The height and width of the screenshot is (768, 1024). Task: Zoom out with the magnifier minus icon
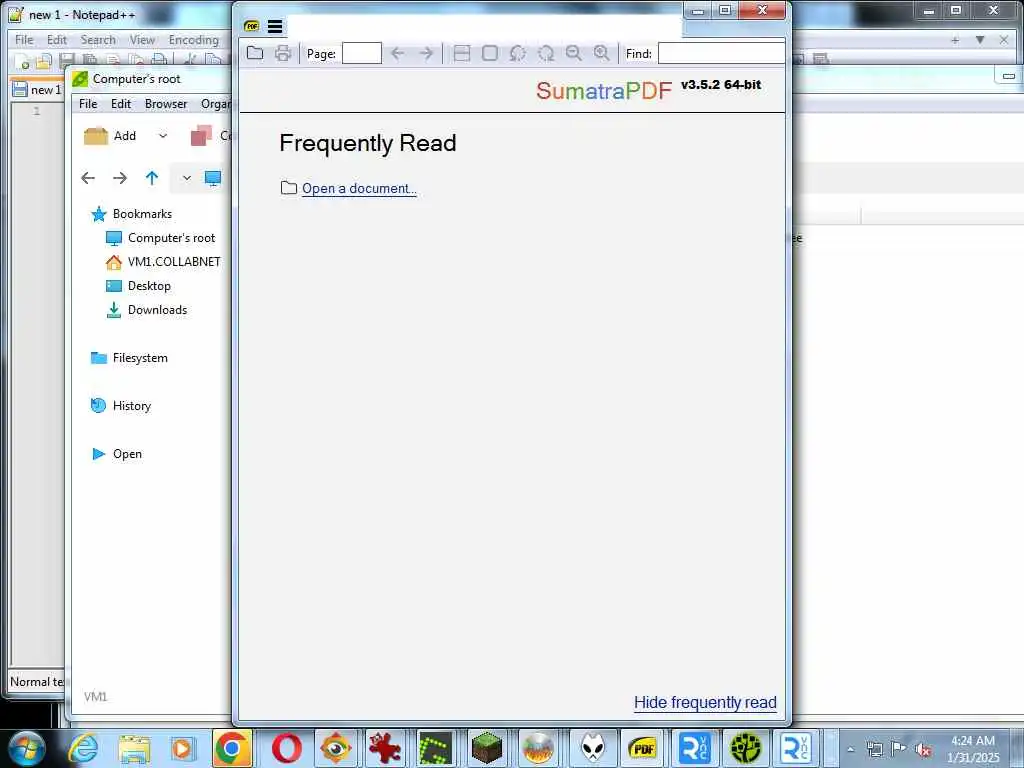pyautogui.click(x=573, y=54)
